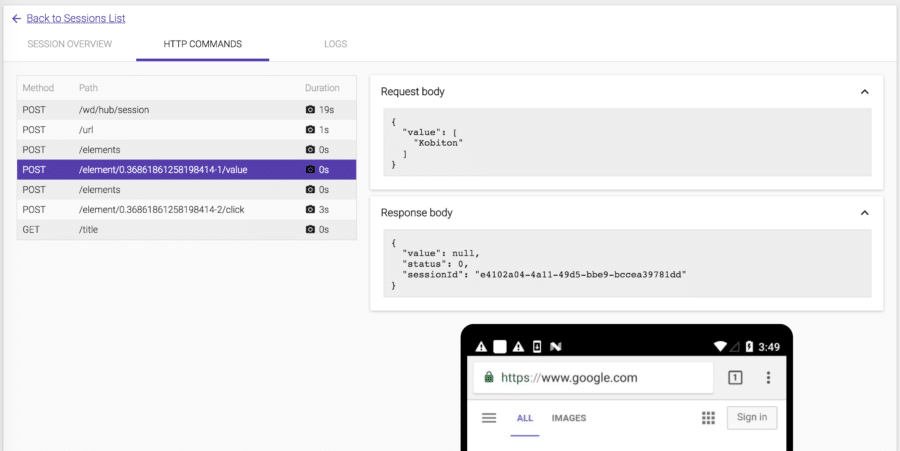Select the HTTP Commands tab

point(203,44)
